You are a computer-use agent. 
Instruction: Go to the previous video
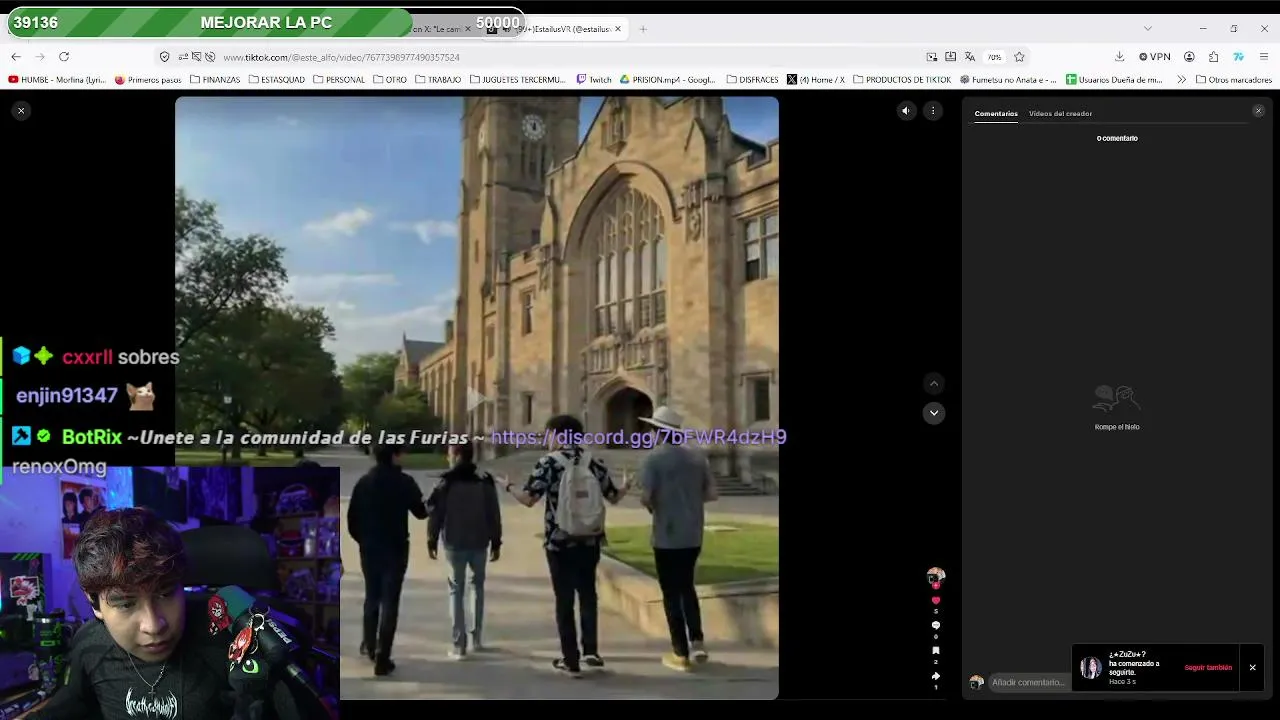[x=934, y=384]
